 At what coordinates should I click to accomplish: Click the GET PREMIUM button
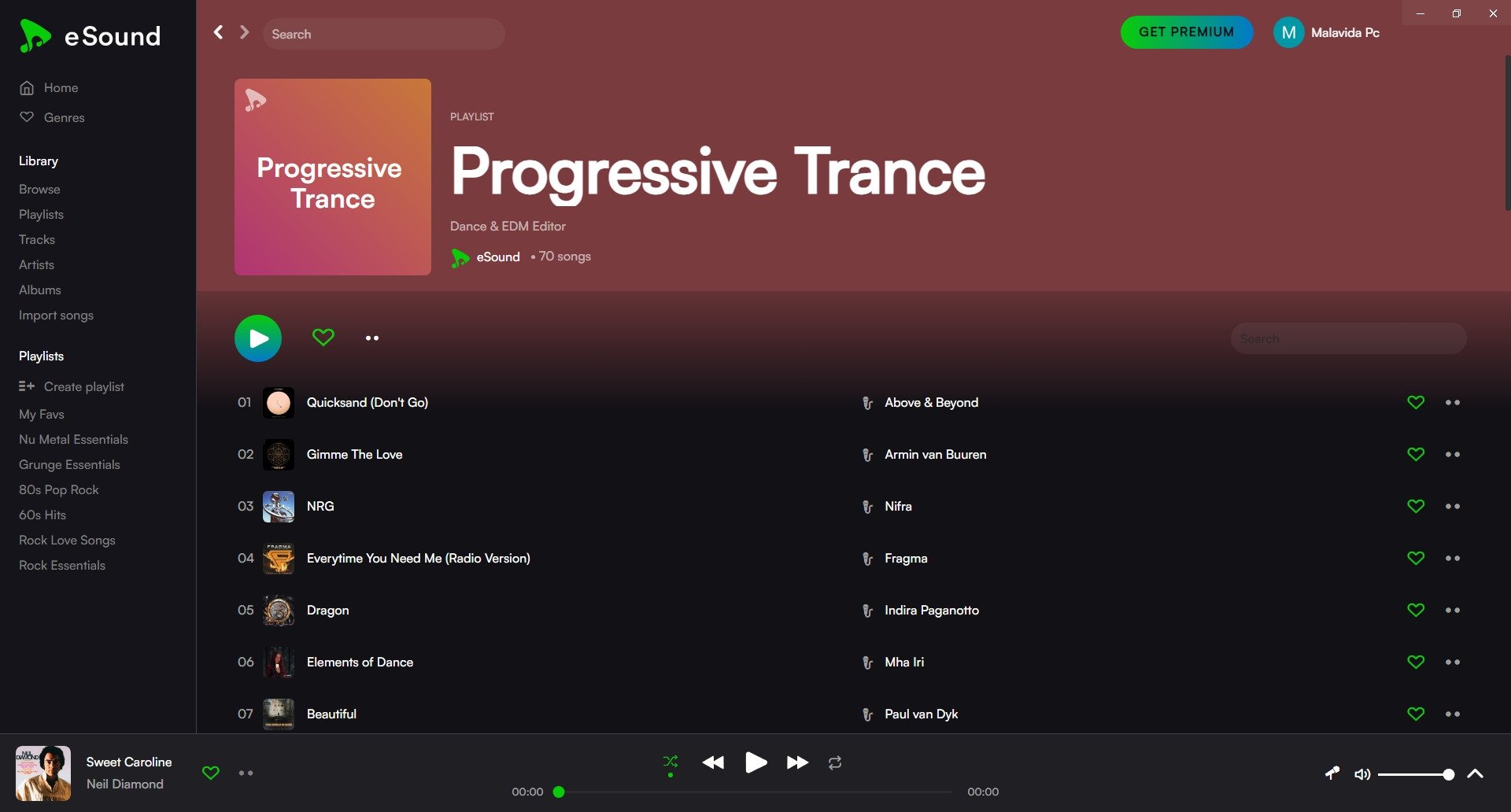(x=1187, y=32)
